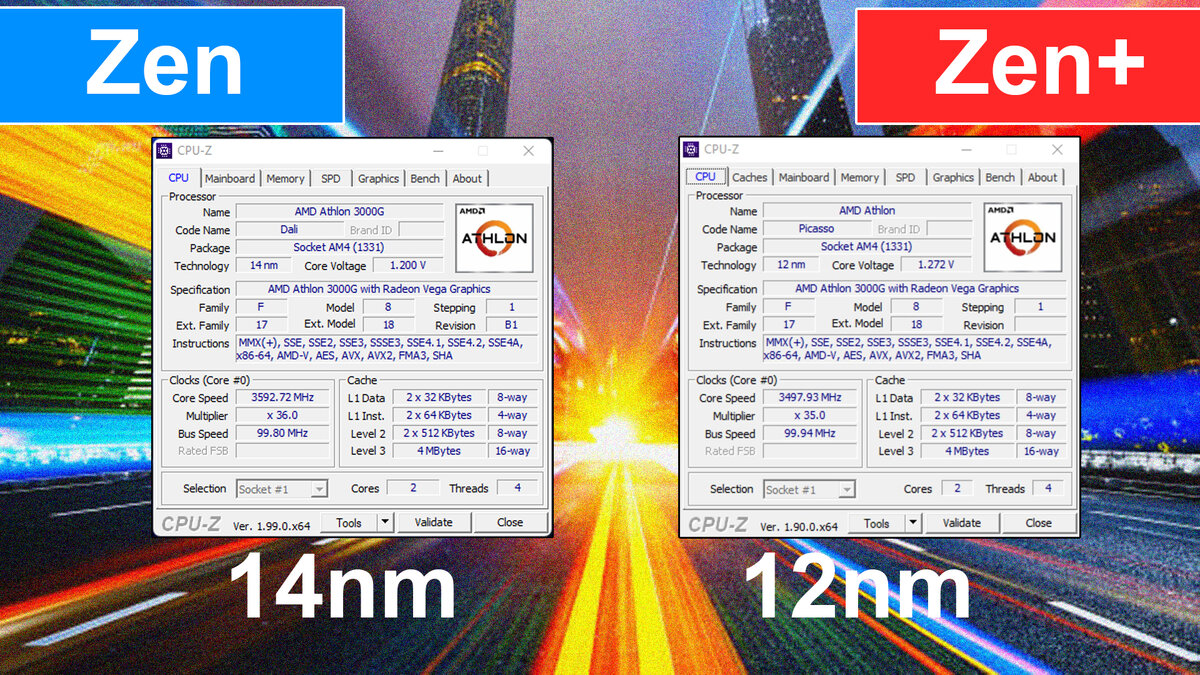Click Validate button in left CPU-Z window
Viewport: 1200px width, 675px height.
(433, 522)
